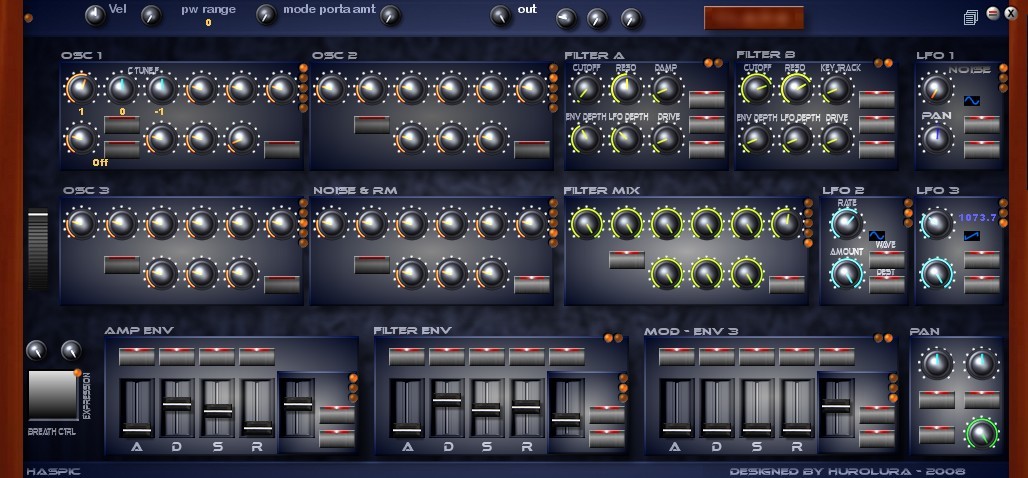The height and width of the screenshot is (478, 1028).
Task: Adjust the Filter A Cutoff knob
Action: click(x=585, y=89)
